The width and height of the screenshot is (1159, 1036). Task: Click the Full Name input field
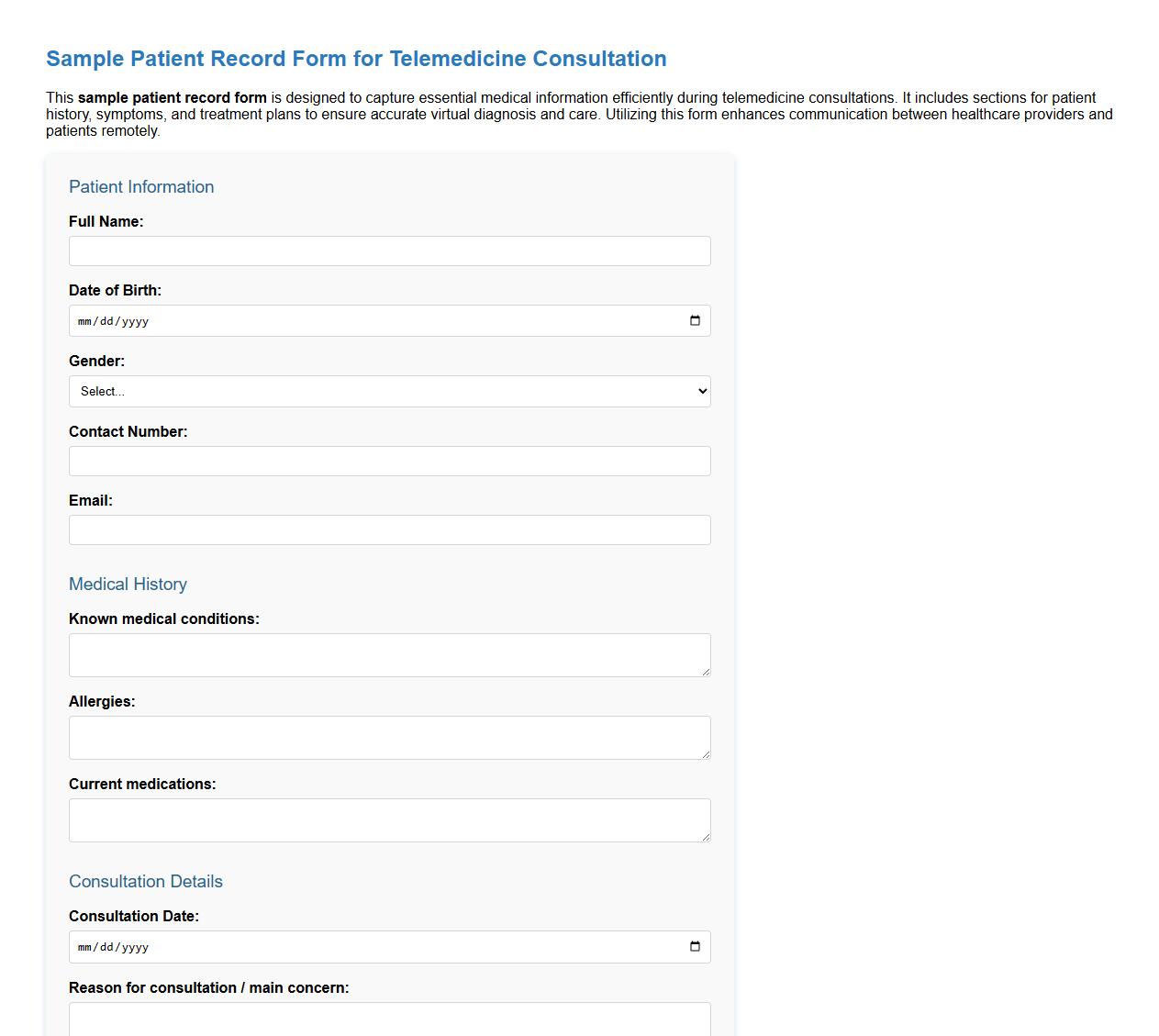pos(389,251)
